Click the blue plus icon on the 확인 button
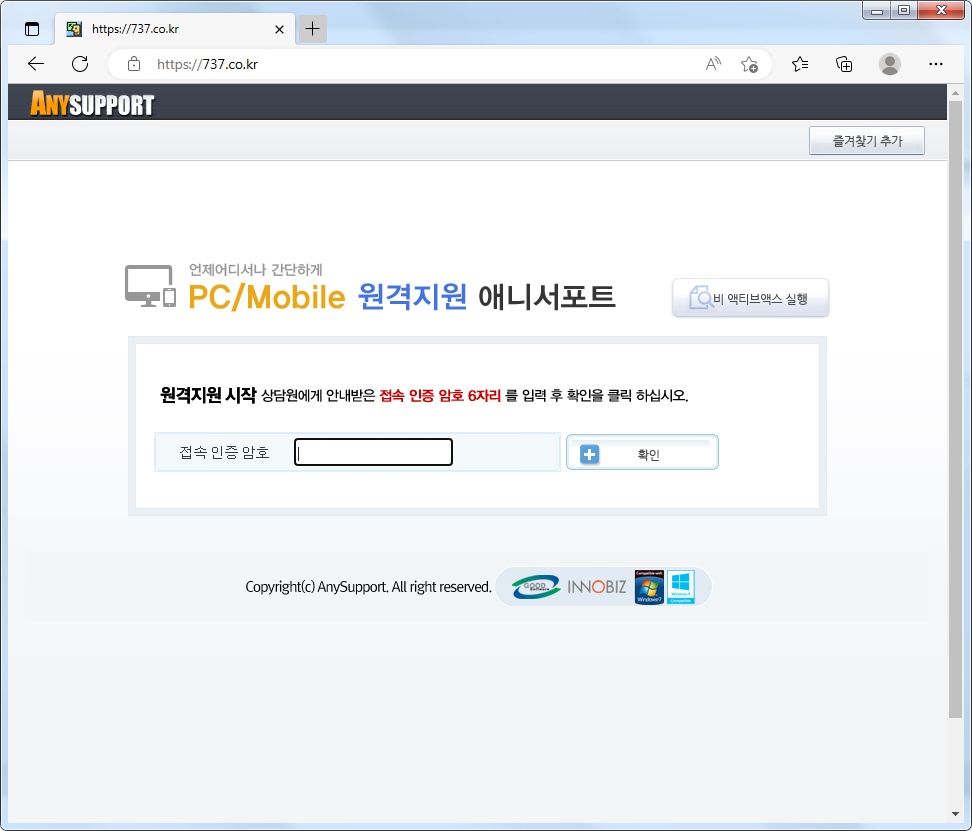972x831 pixels. (590, 454)
